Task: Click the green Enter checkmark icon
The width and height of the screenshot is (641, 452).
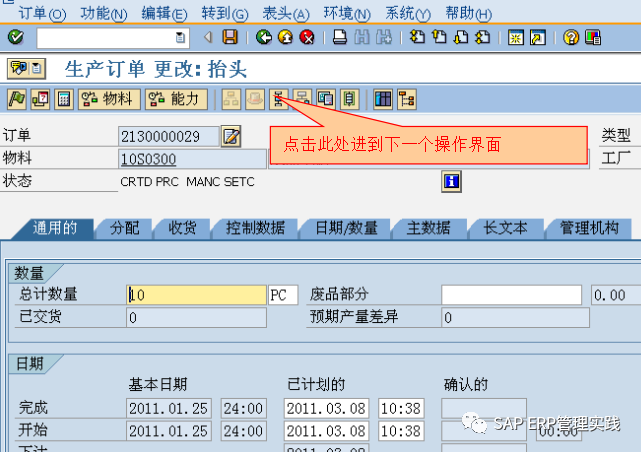Action: pos(15,38)
